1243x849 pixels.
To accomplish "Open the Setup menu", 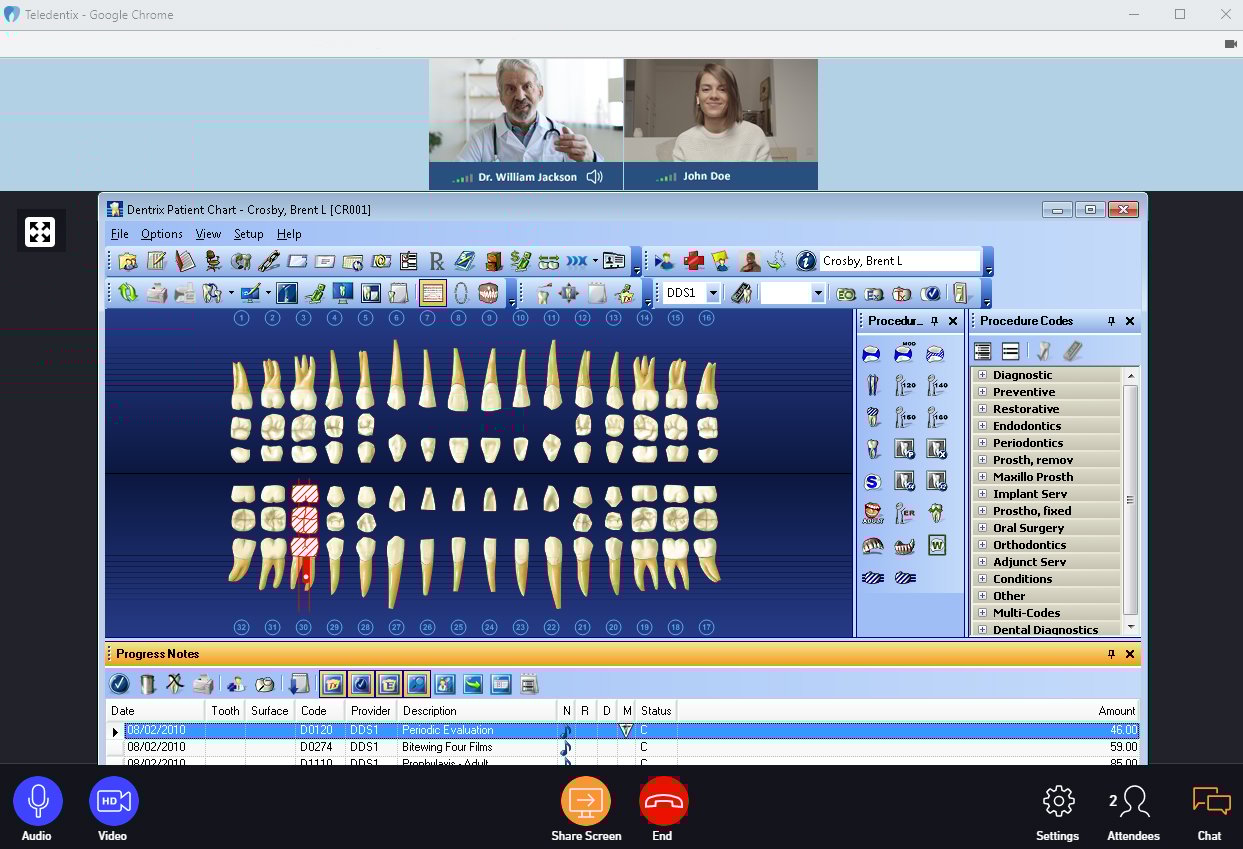I will pyautogui.click(x=249, y=233).
